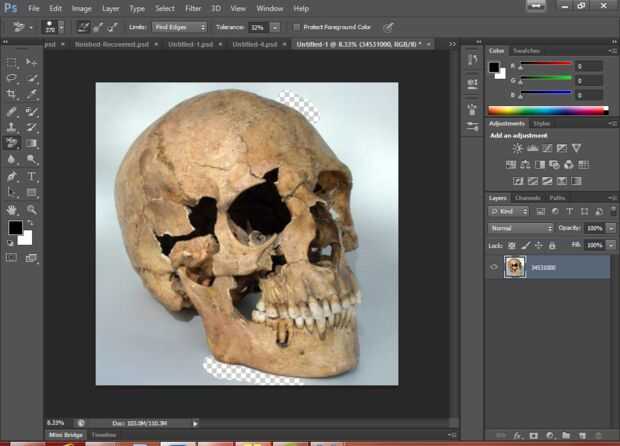The image size is (620, 446).
Task: Open the Tolerance slider dropdown arrow
Action: point(275,27)
